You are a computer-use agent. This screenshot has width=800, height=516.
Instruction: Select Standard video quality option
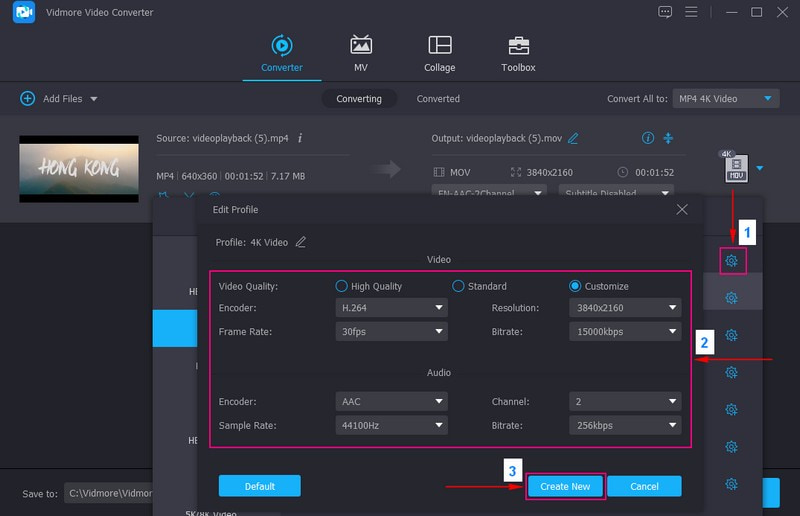[459, 286]
